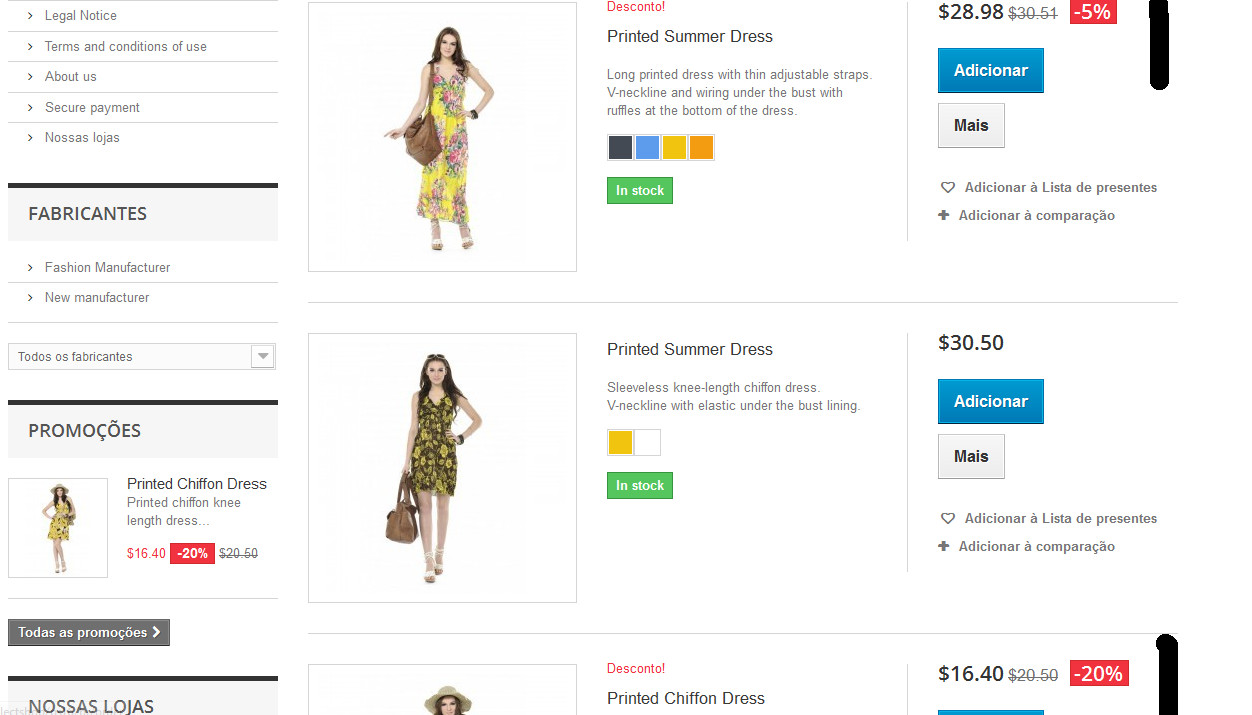
Task: Pick the orange color swatch for long dress
Action: coord(701,148)
